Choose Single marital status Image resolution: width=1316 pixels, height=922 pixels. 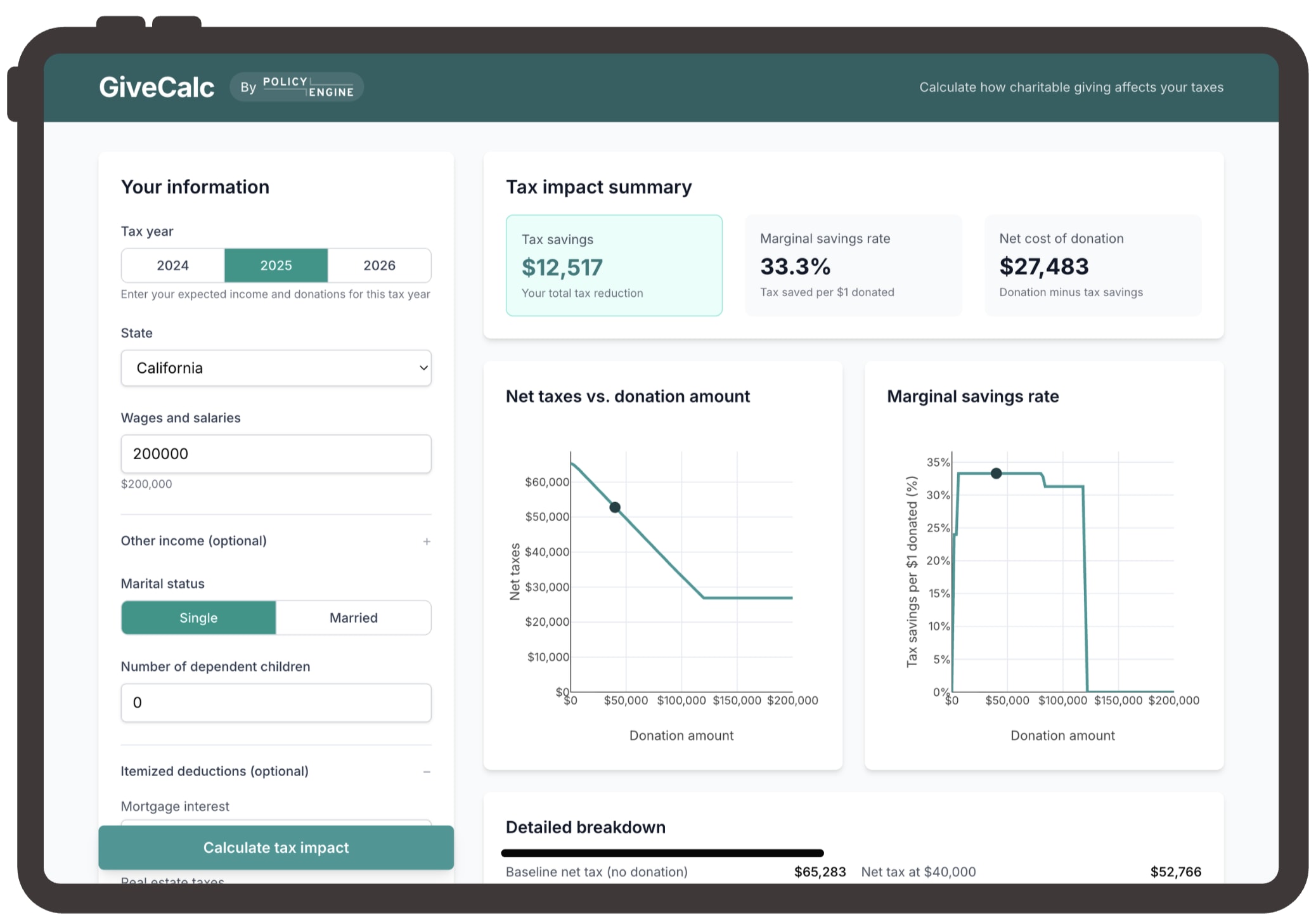click(198, 618)
